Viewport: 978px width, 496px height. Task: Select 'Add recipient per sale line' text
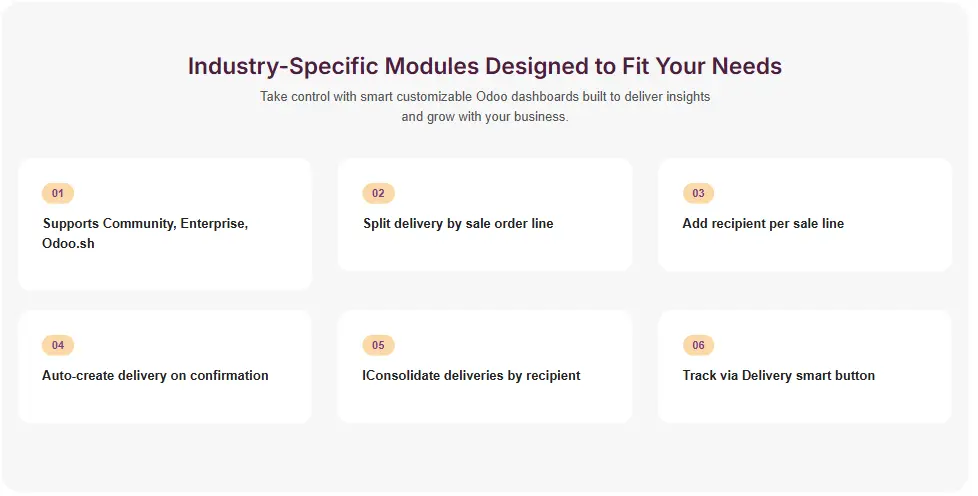(763, 224)
